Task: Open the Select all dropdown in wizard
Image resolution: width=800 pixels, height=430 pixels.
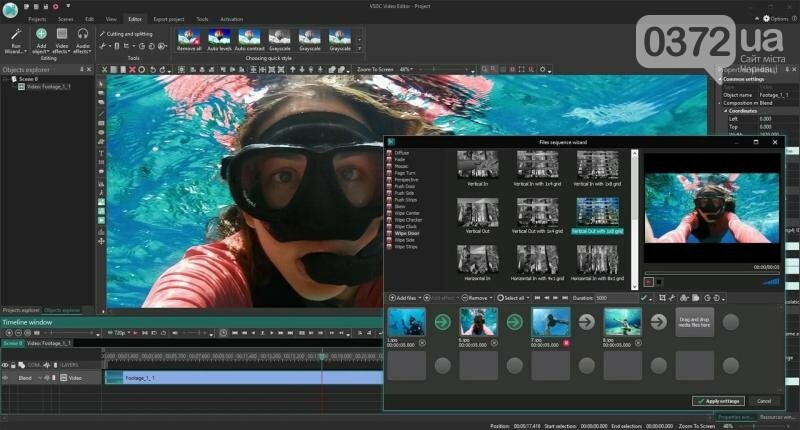Action: coord(513,297)
